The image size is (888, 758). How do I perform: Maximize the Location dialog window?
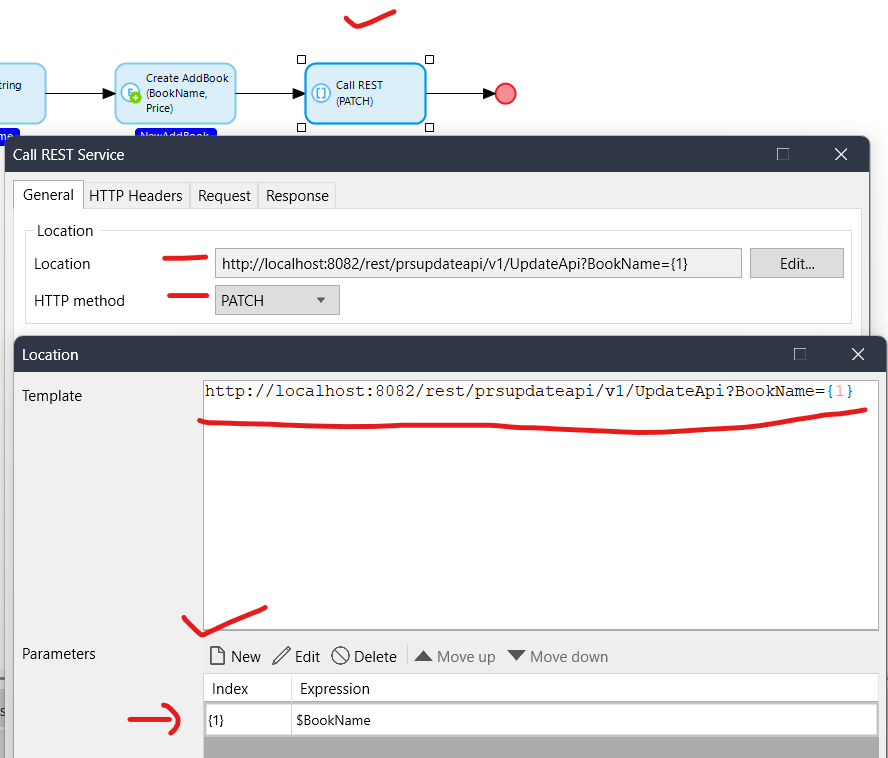(800, 354)
